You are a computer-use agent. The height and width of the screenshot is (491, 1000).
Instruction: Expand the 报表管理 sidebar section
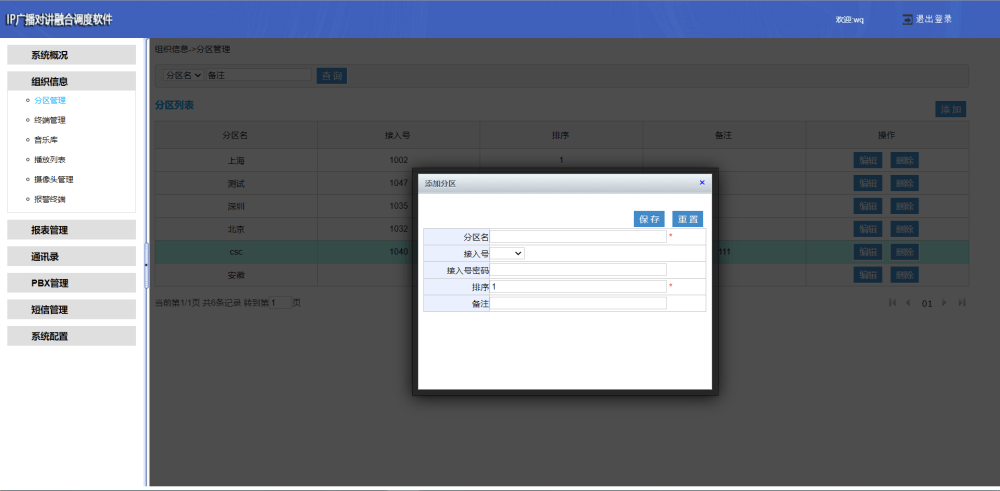click(x=71, y=230)
